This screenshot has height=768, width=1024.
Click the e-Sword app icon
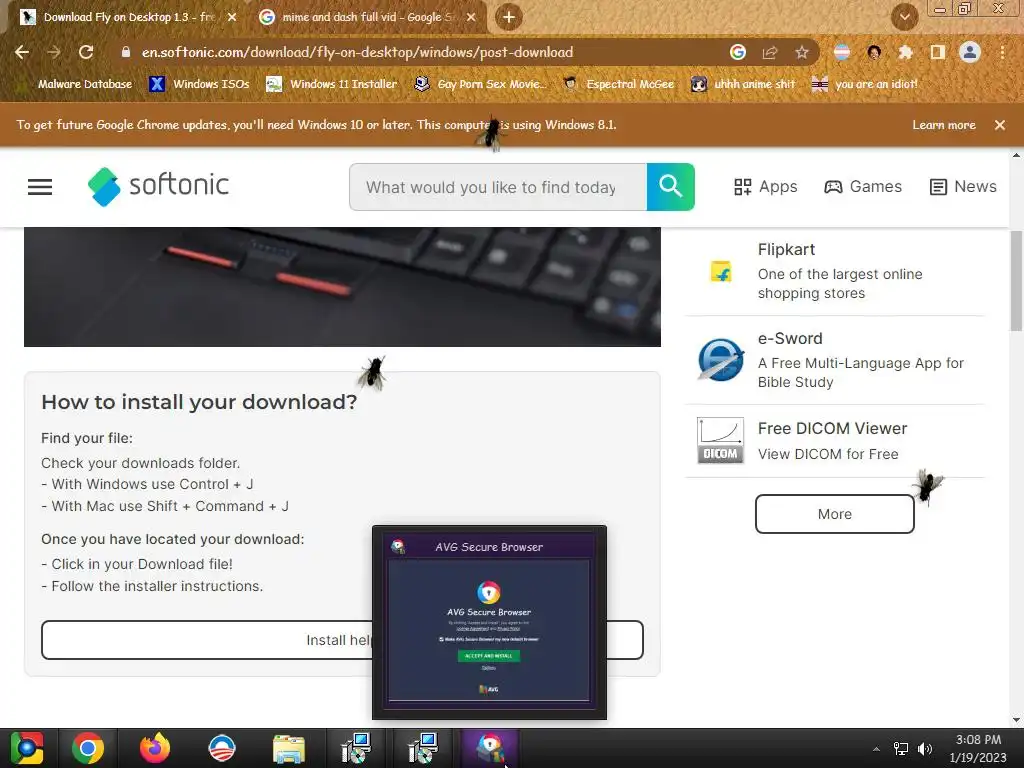(x=721, y=359)
